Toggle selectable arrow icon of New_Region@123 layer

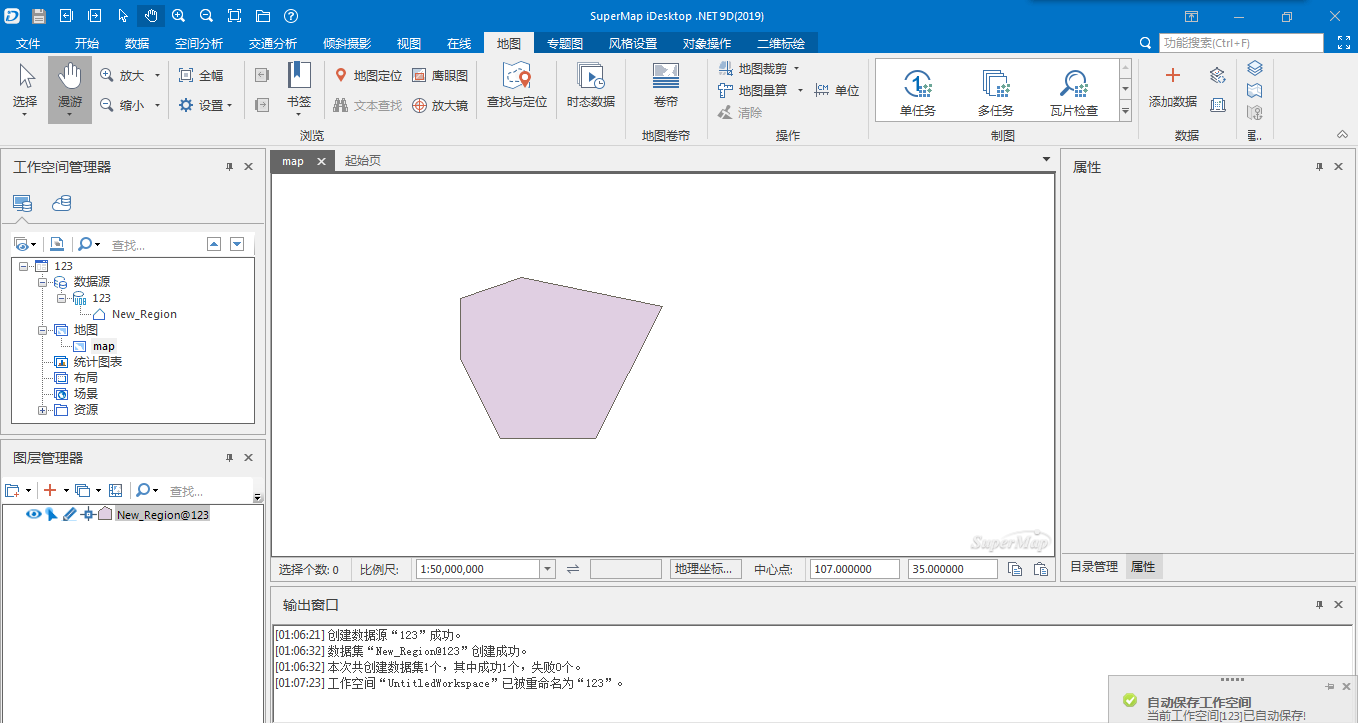click(x=51, y=514)
